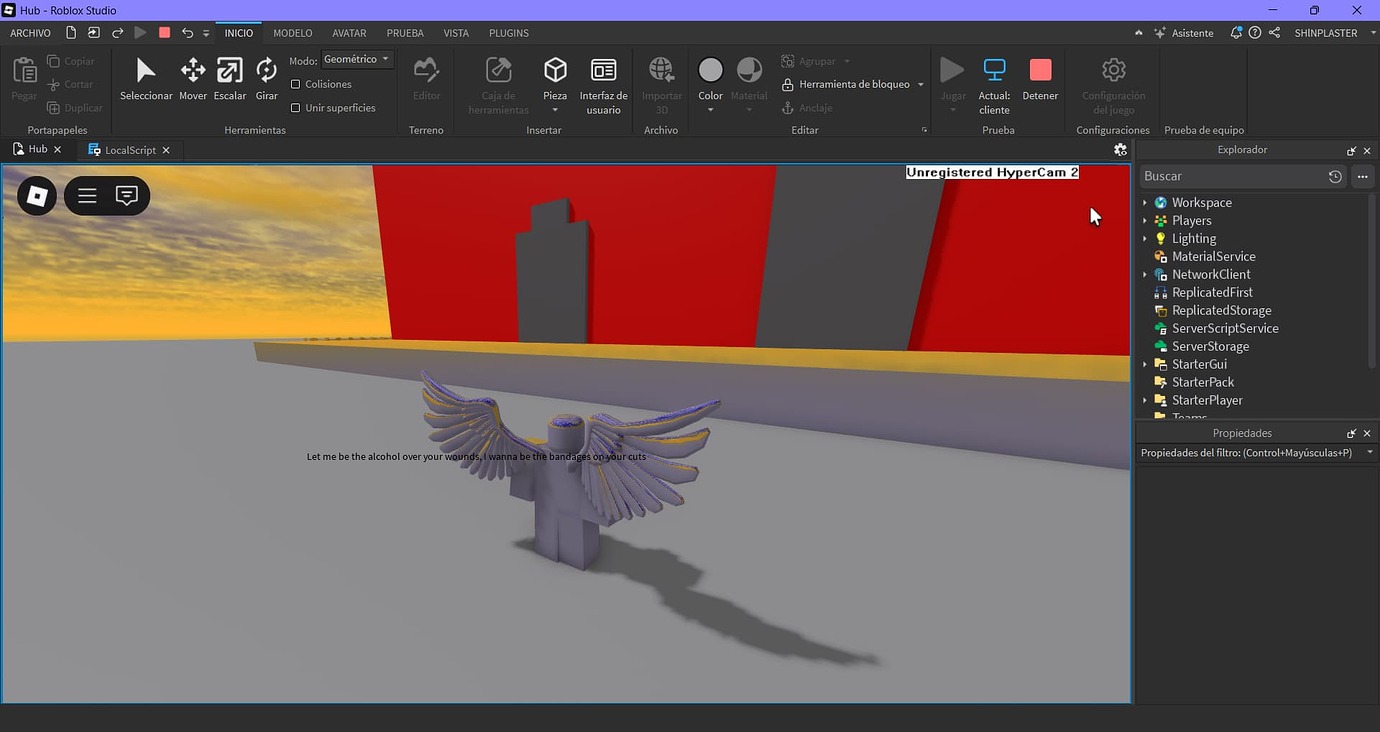Open the help question mark icon
Screen dimensions: 1380x732
pyautogui.click(x=1255, y=33)
